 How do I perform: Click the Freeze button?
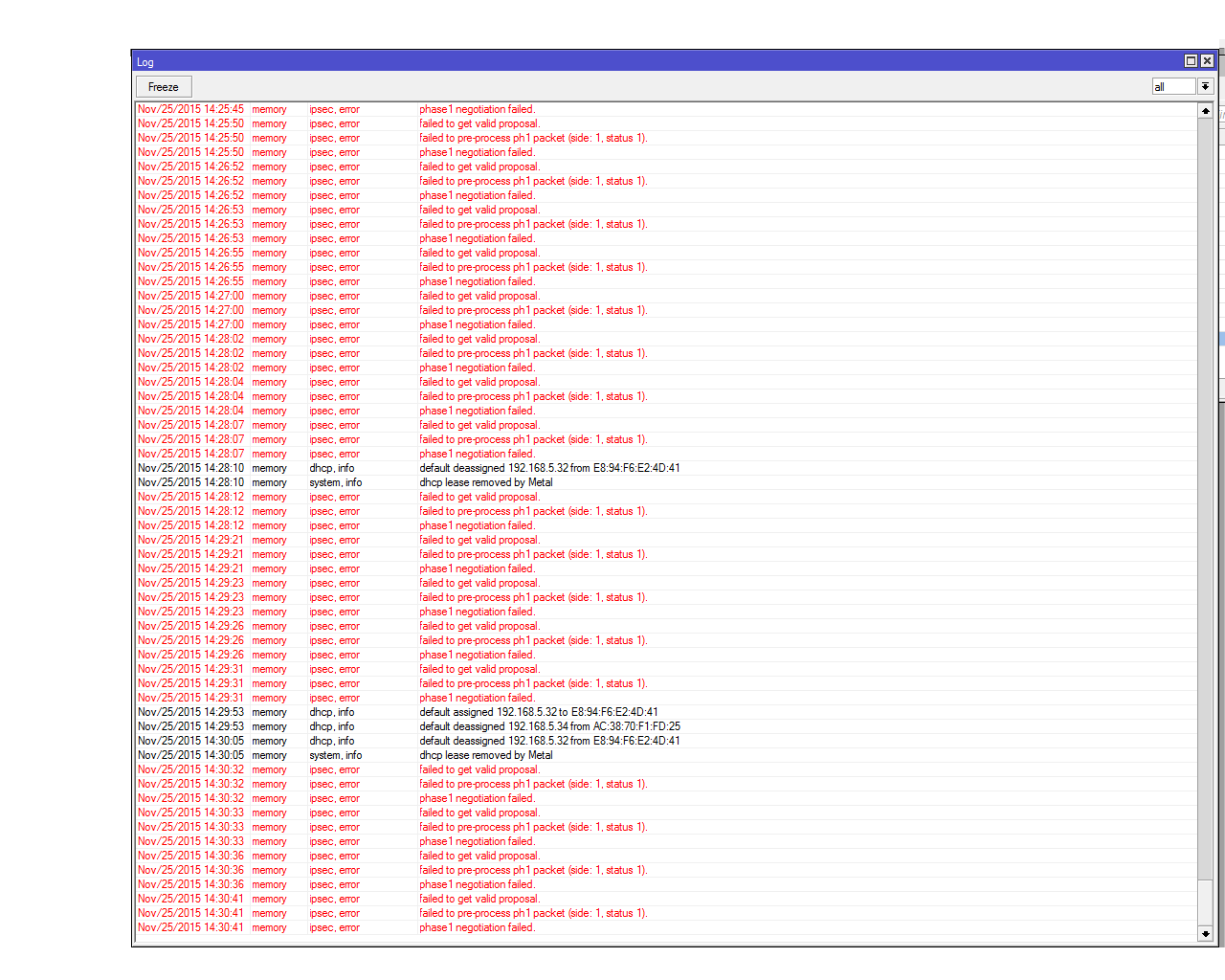coord(164,87)
